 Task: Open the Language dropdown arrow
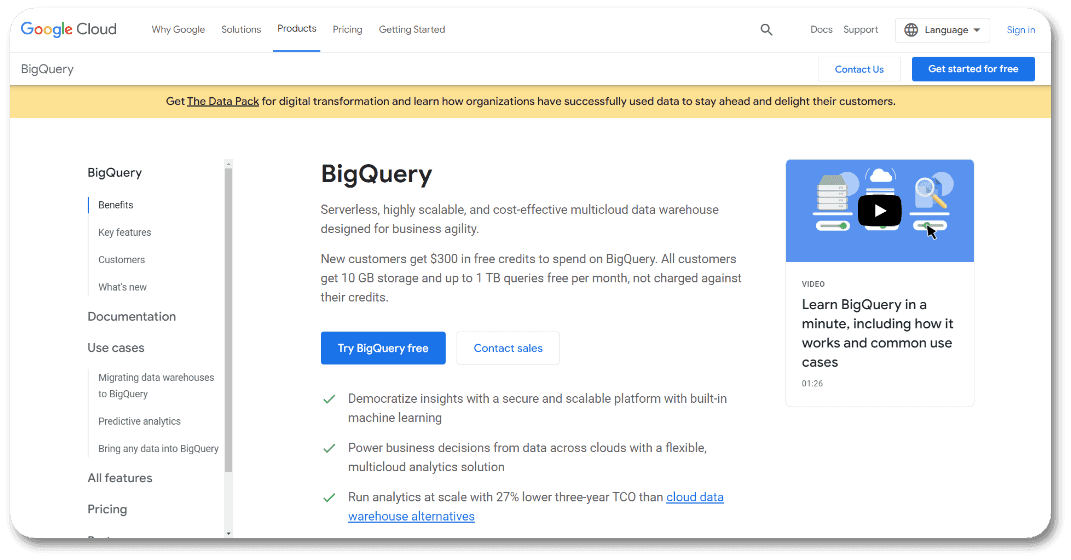tap(977, 30)
